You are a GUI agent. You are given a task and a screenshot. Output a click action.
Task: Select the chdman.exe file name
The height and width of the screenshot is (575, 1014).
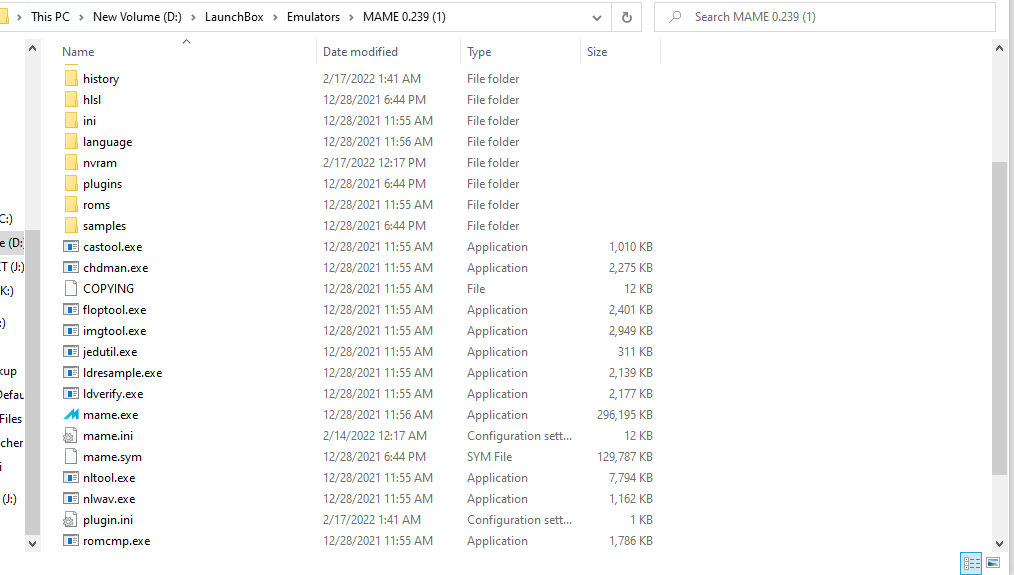(x=116, y=268)
